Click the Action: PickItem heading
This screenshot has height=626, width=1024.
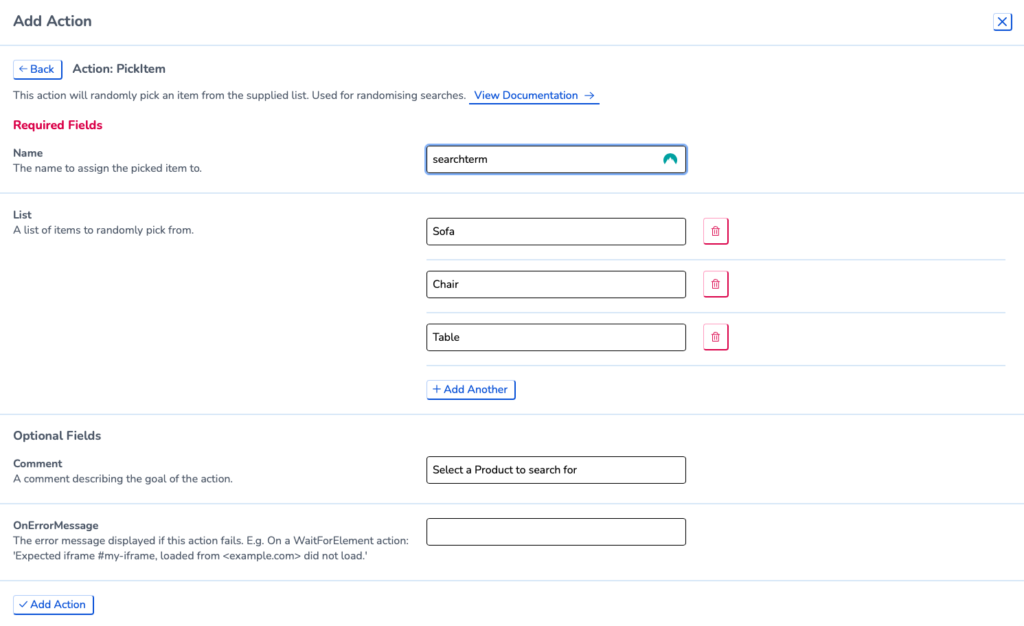coord(119,69)
